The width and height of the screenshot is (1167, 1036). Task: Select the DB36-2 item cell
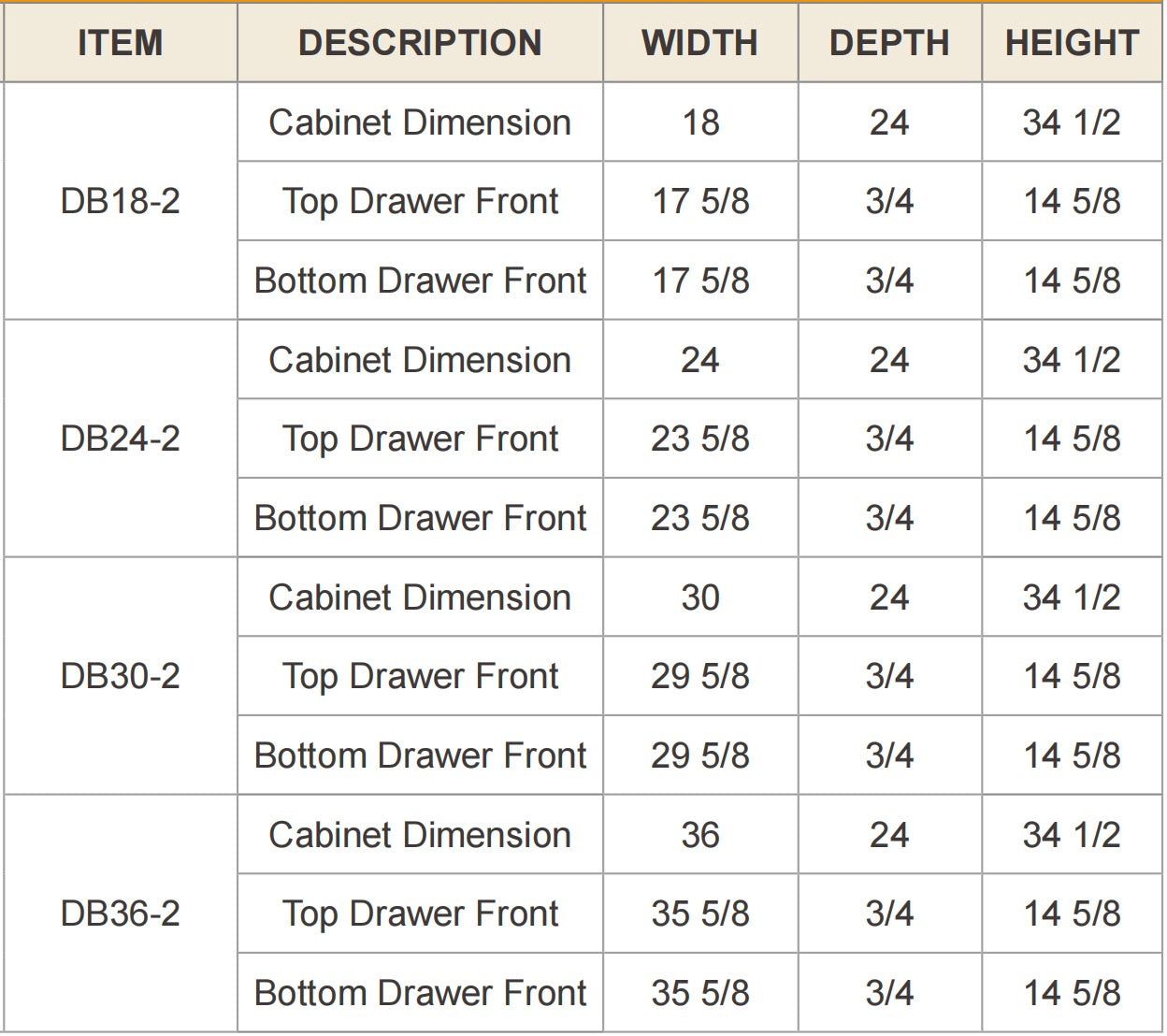121,914
